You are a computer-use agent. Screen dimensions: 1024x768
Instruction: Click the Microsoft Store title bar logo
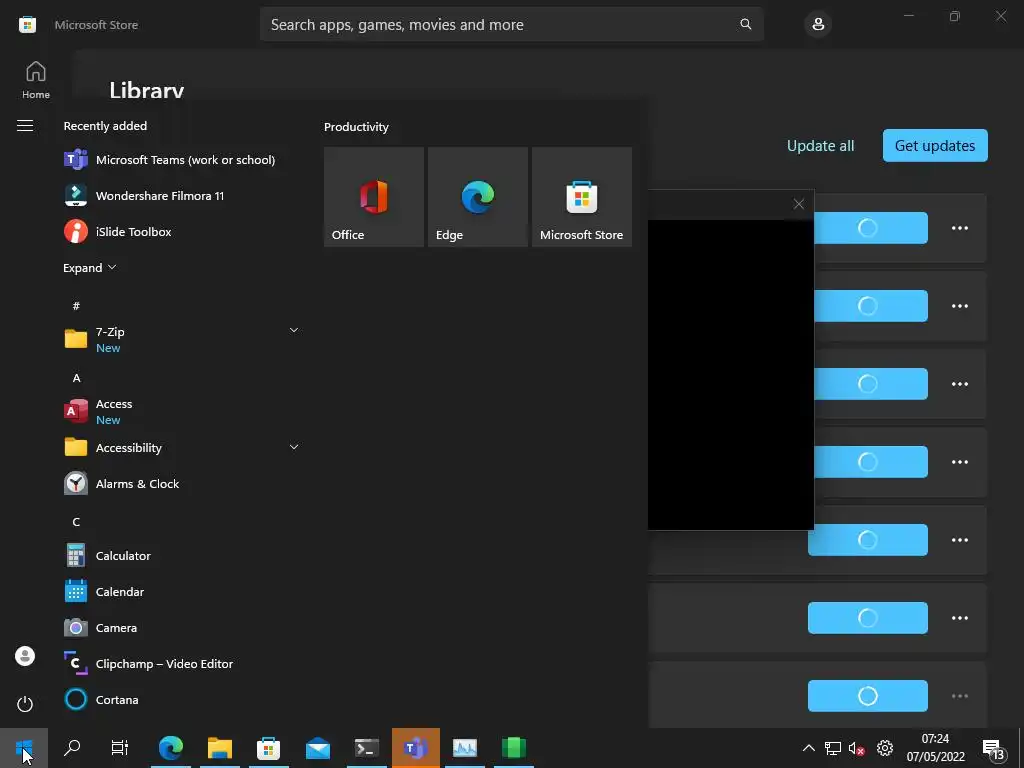click(27, 25)
